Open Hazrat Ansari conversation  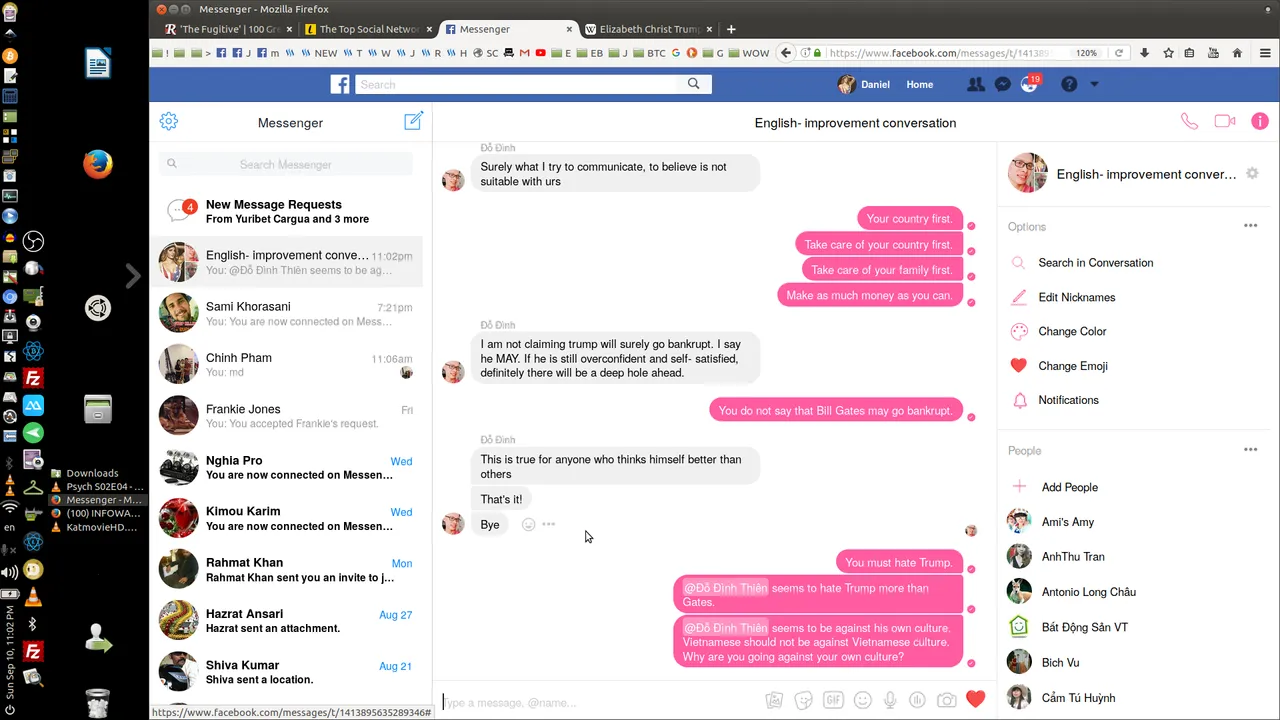tap(286, 620)
